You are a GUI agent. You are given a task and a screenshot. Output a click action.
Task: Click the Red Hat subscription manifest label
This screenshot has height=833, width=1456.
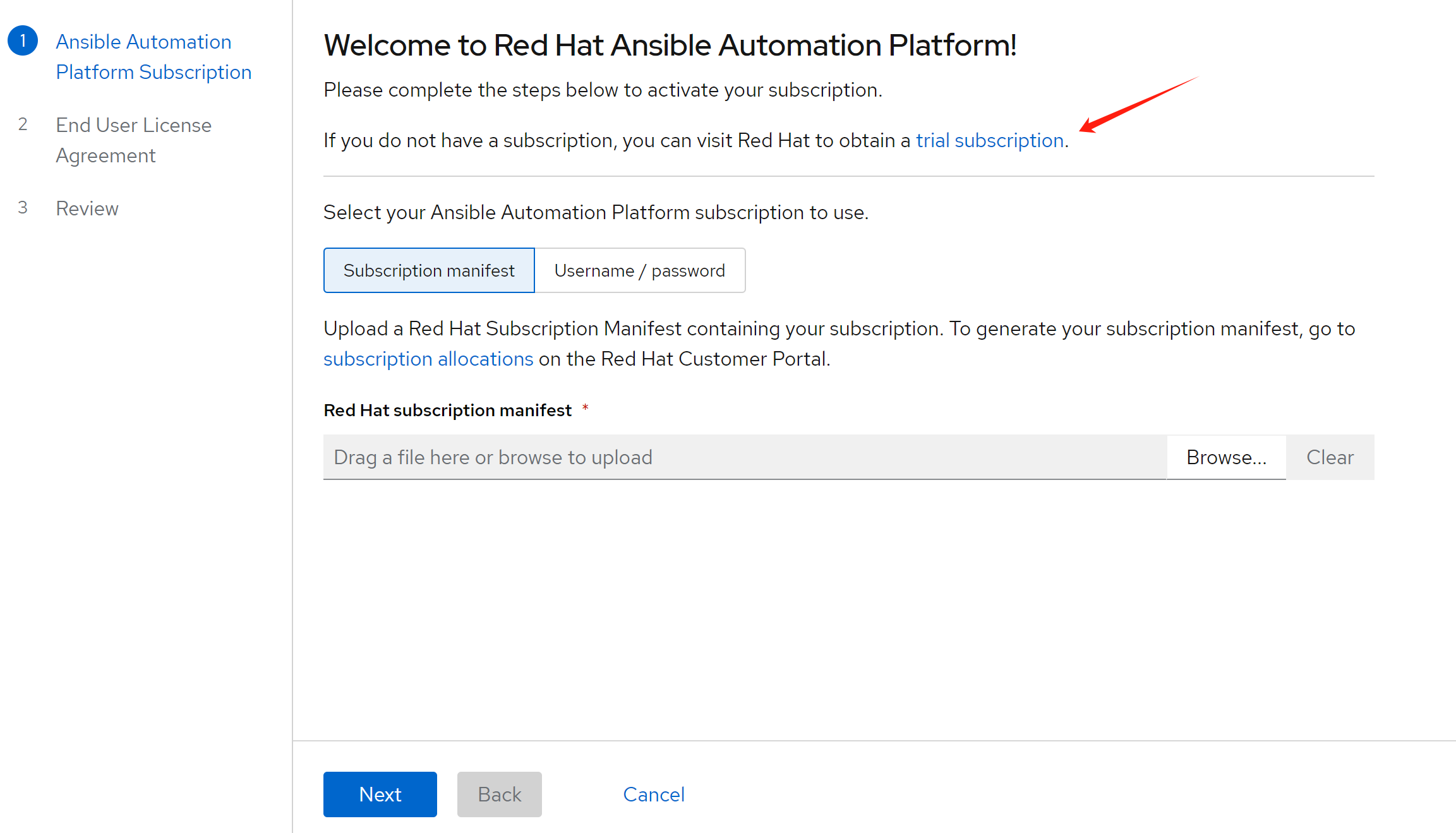point(447,411)
